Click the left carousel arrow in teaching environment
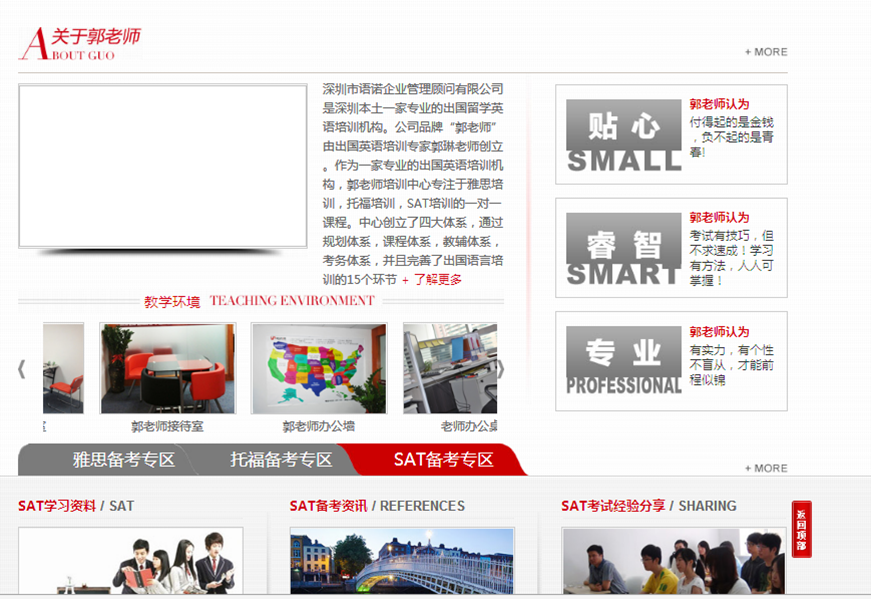871x599 pixels. 22,369
